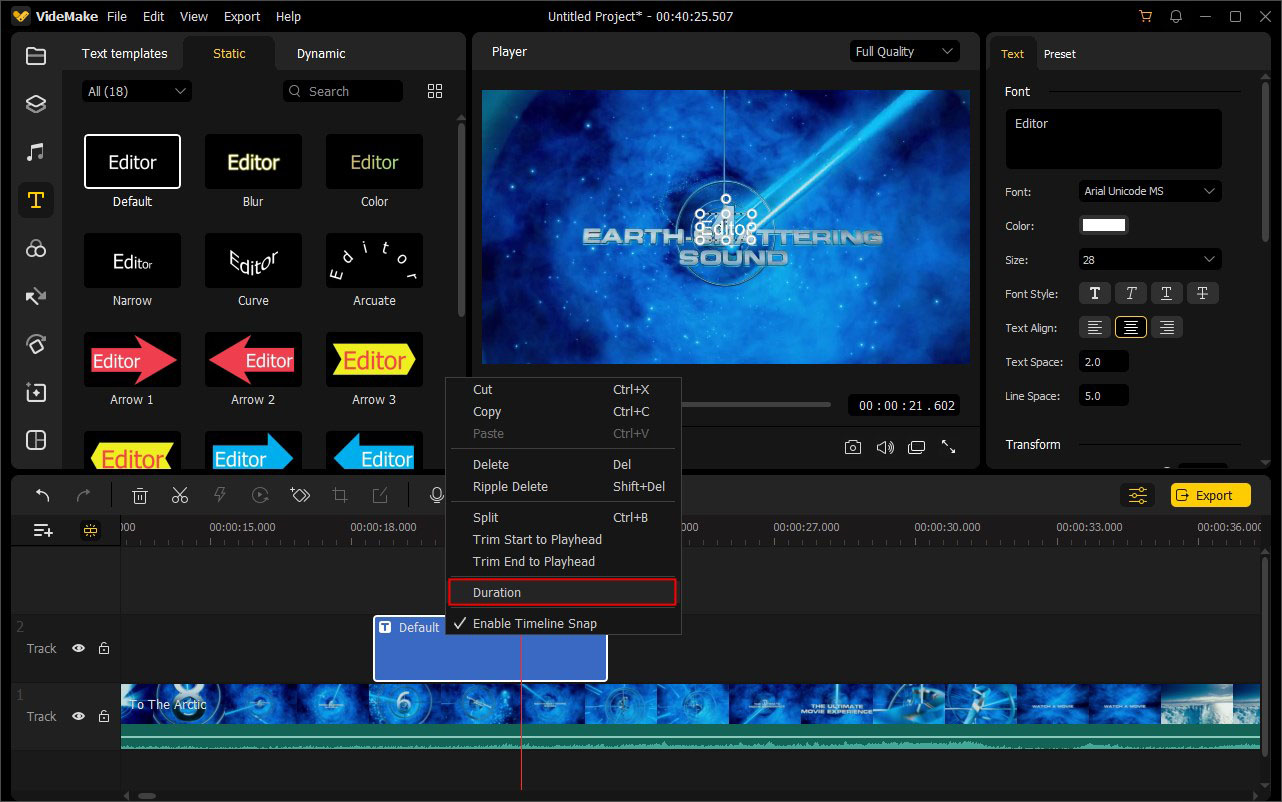This screenshot has height=802, width=1282.
Task: Enter fullscreen player with the expand icon
Action: point(948,447)
